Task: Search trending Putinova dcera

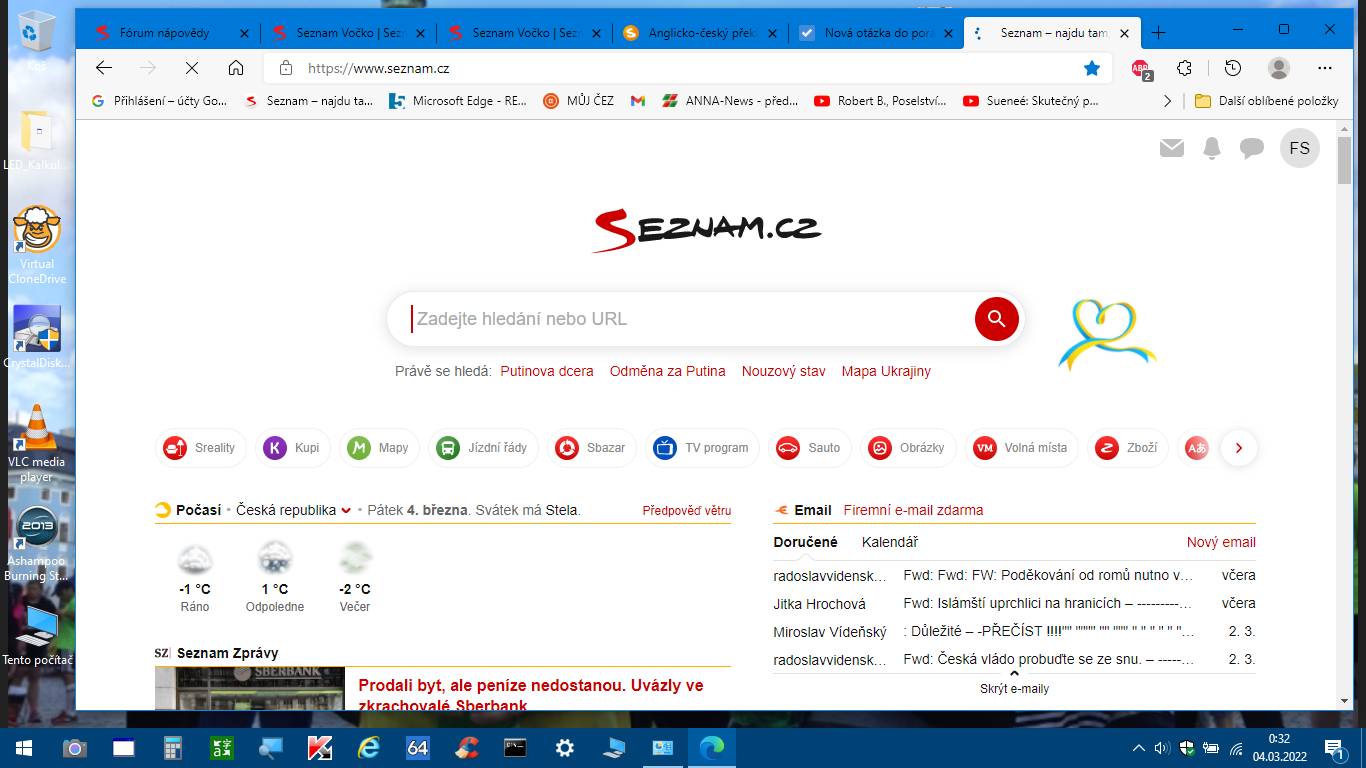Action: (x=547, y=371)
